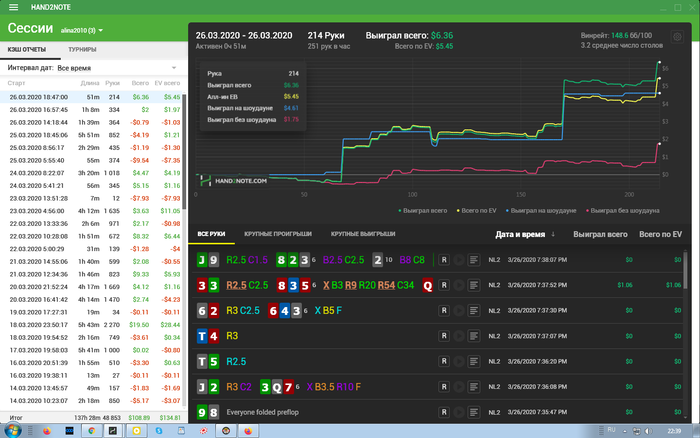
Task: Select session 26.03.2020 14:18:44
Action: (93, 122)
